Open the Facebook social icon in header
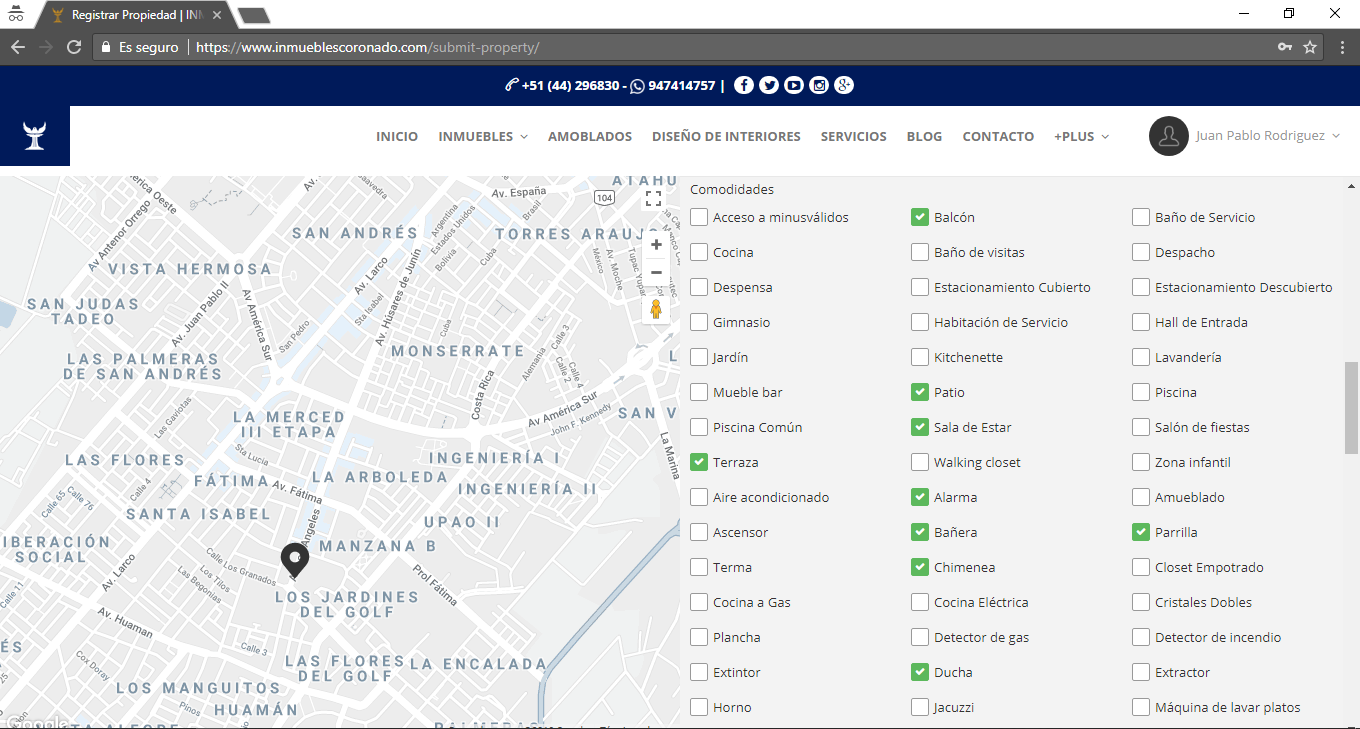The width and height of the screenshot is (1360, 729). [x=743, y=85]
